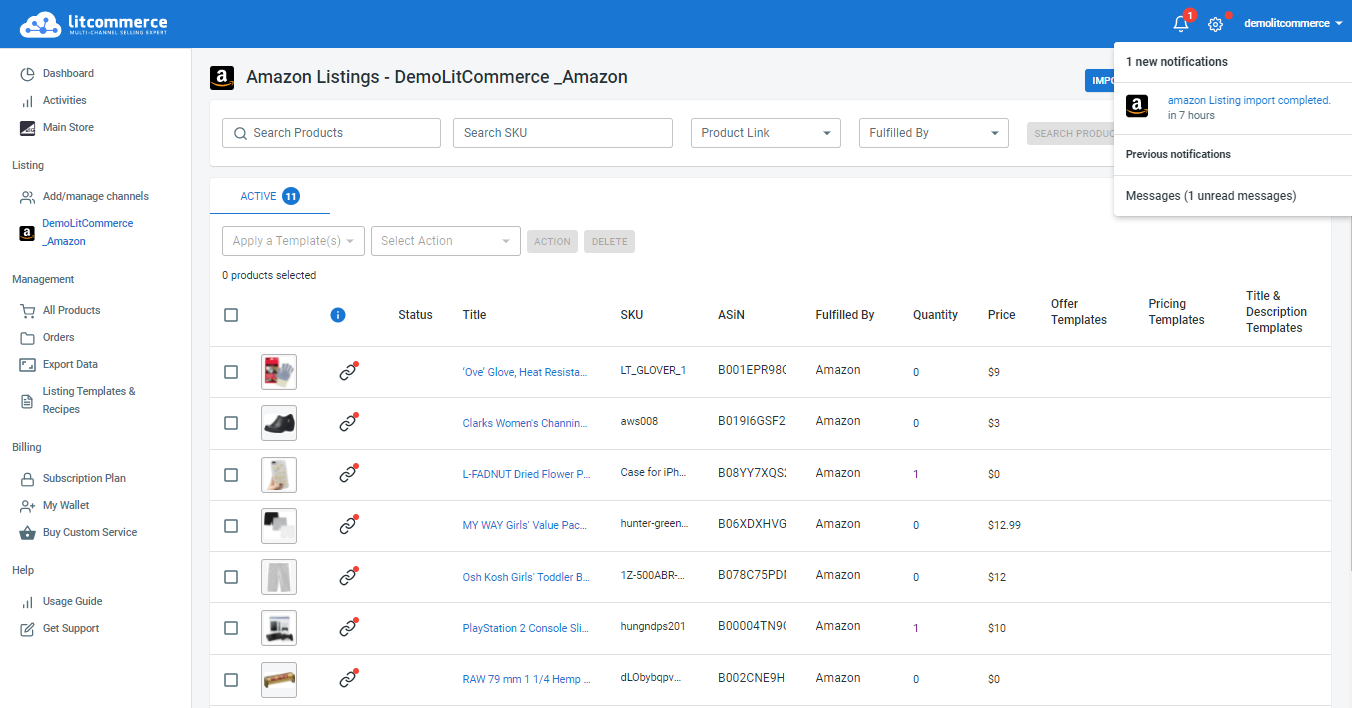Viewport: 1352px width, 708px height.
Task: Open notifications bell icon
Action: 1181,24
